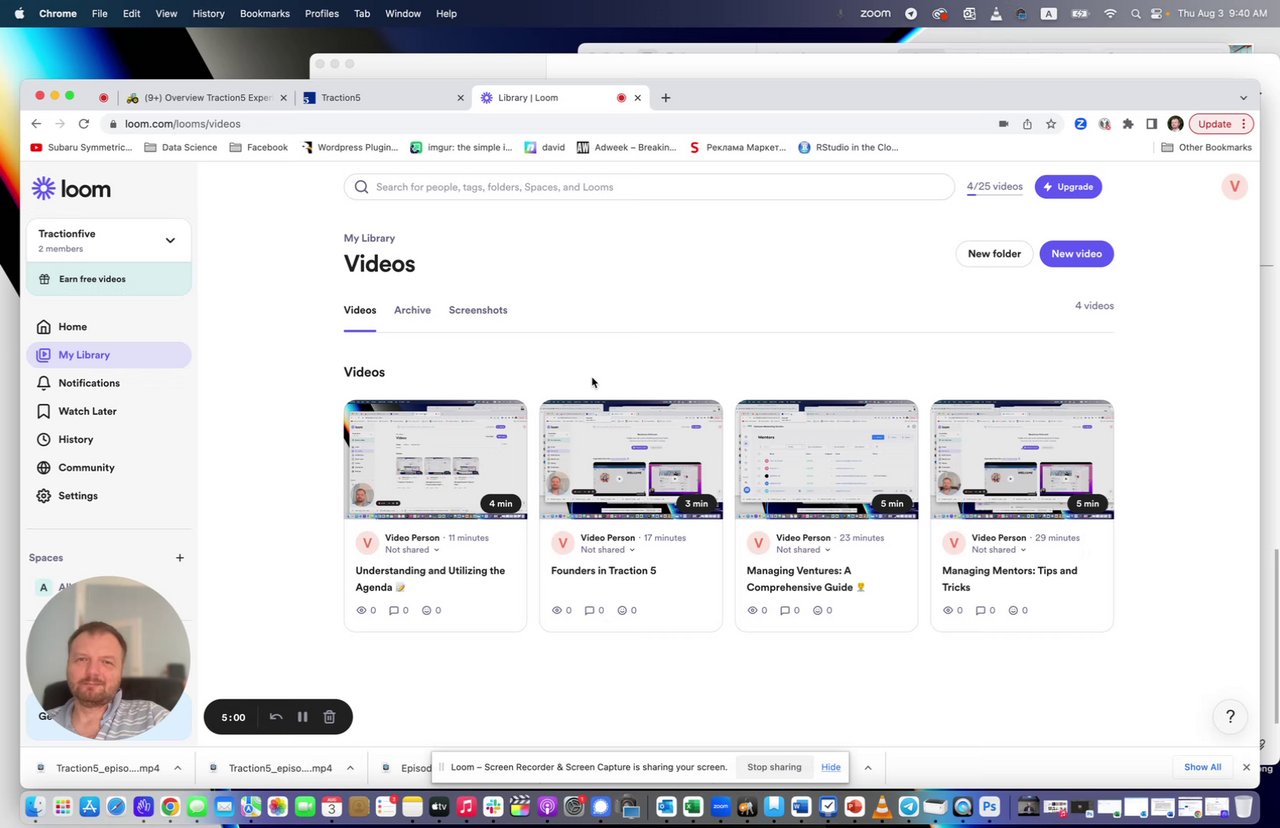Go back in Chrome

(x=36, y=124)
